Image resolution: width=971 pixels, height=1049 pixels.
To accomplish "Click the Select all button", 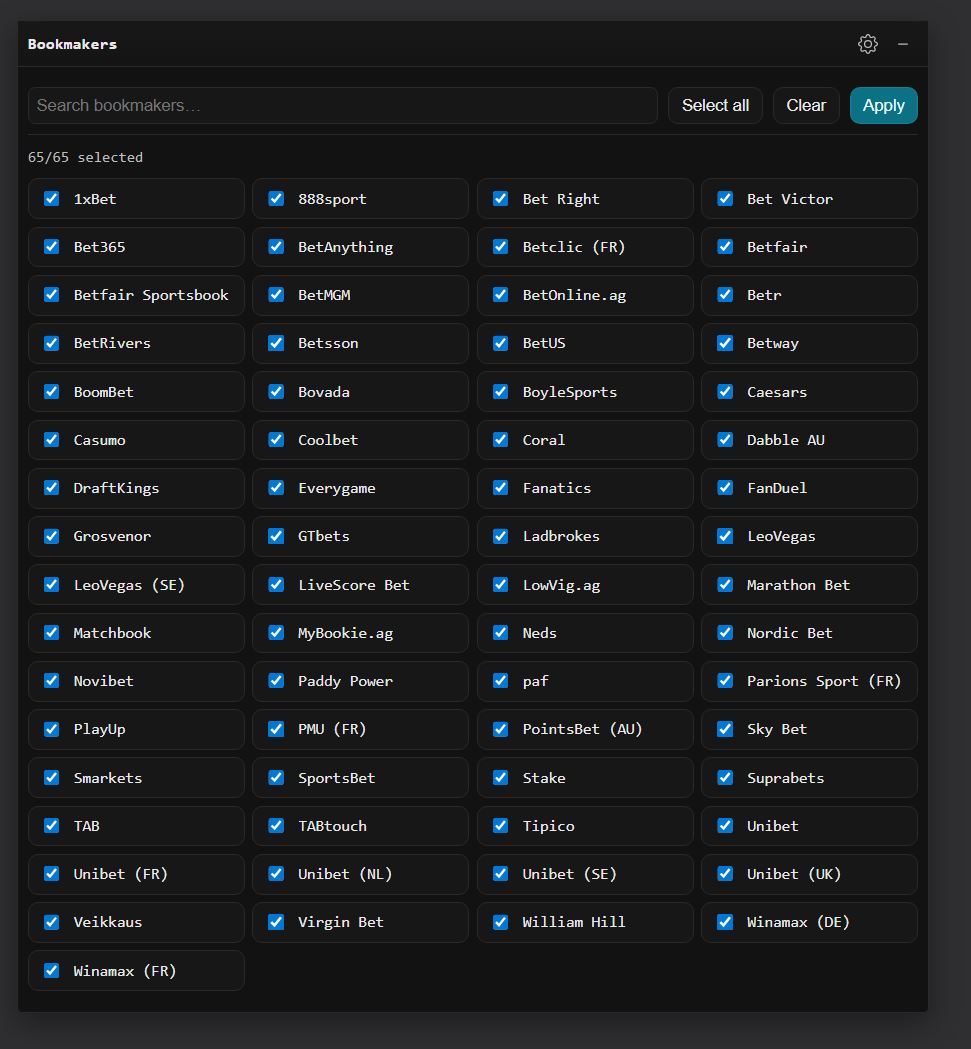I will [x=715, y=106].
